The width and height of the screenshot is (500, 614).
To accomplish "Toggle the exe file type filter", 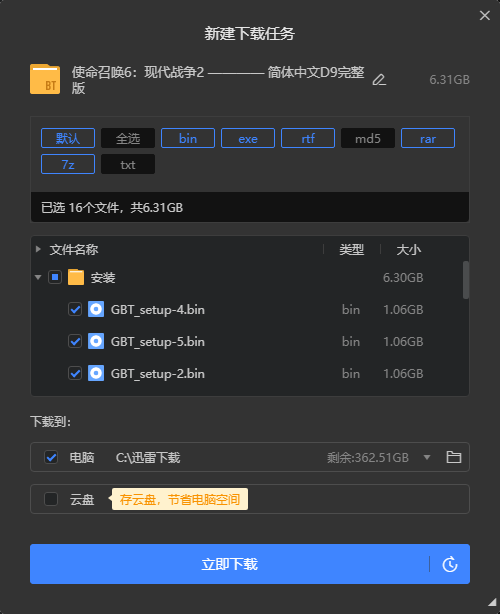I will click(248, 138).
